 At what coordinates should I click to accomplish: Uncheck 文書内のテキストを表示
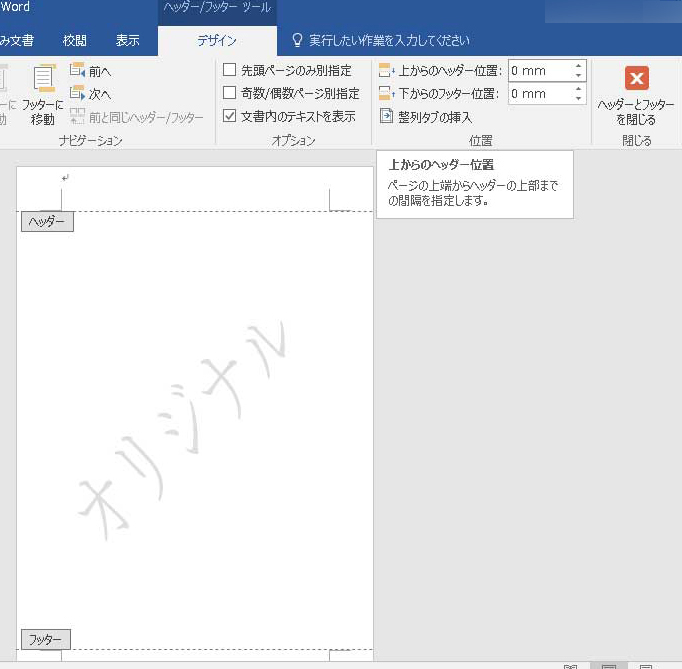pyautogui.click(x=230, y=117)
